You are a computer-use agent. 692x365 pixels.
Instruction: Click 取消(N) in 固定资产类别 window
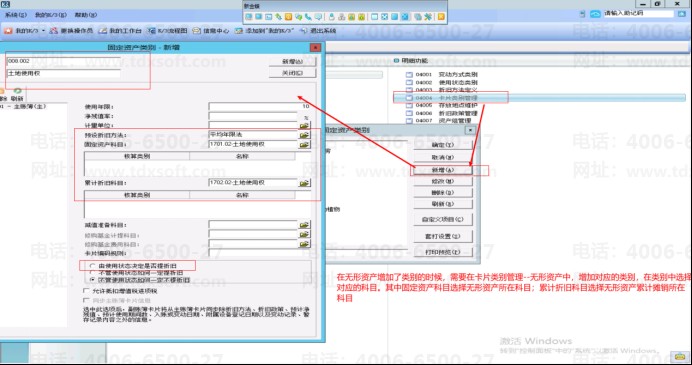point(443,158)
